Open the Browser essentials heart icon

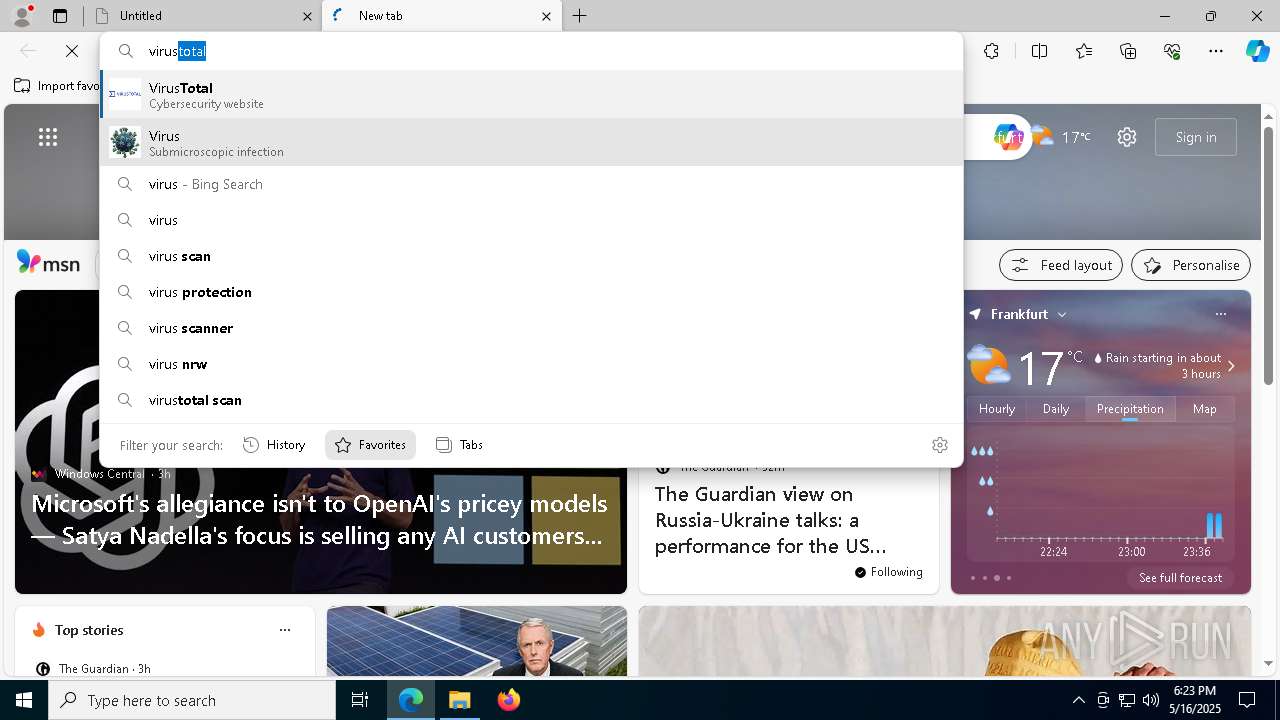click(1172, 51)
